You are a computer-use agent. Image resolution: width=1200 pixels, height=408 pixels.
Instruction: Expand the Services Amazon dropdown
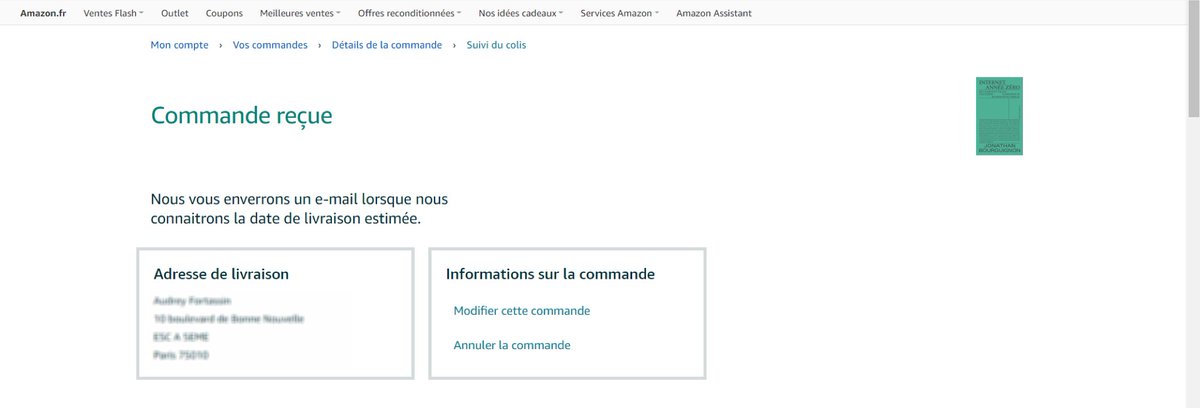point(620,14)
